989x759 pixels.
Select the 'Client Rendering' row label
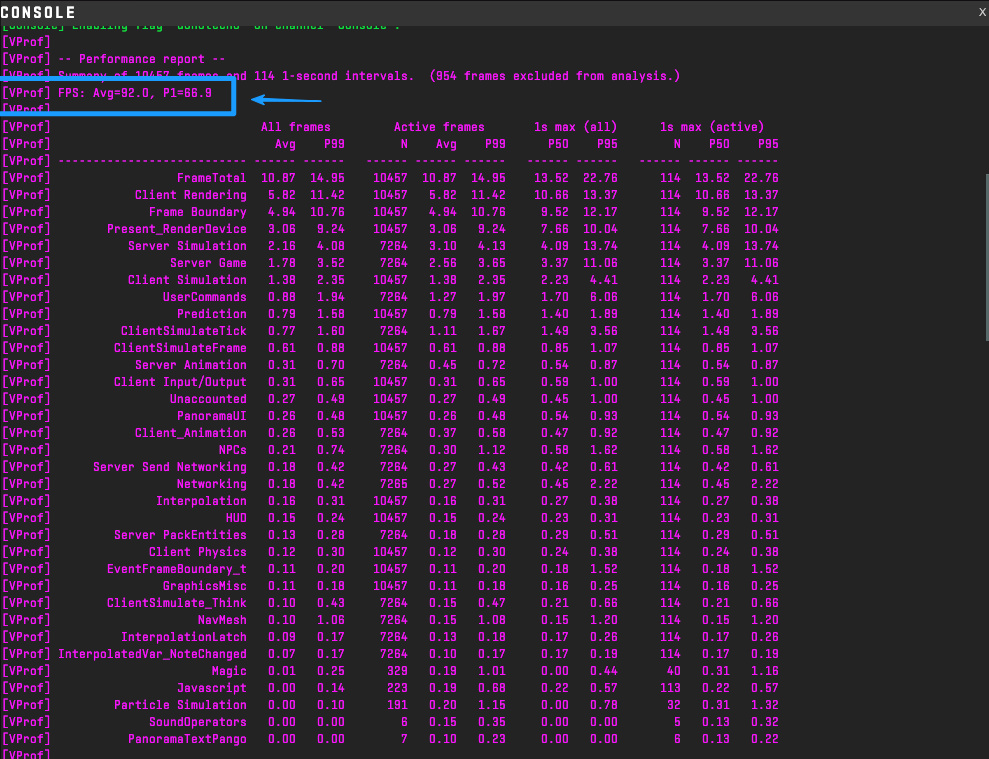tap(190, 196)
